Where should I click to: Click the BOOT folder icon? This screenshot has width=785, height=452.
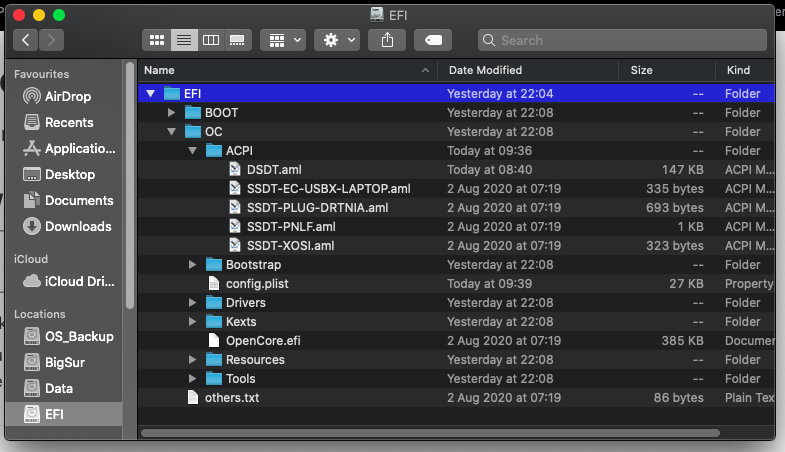click(x=193, y=113)
